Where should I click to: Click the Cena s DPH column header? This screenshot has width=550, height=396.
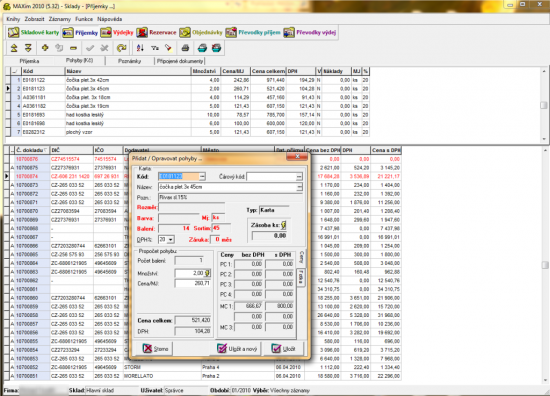pos(386,150)
